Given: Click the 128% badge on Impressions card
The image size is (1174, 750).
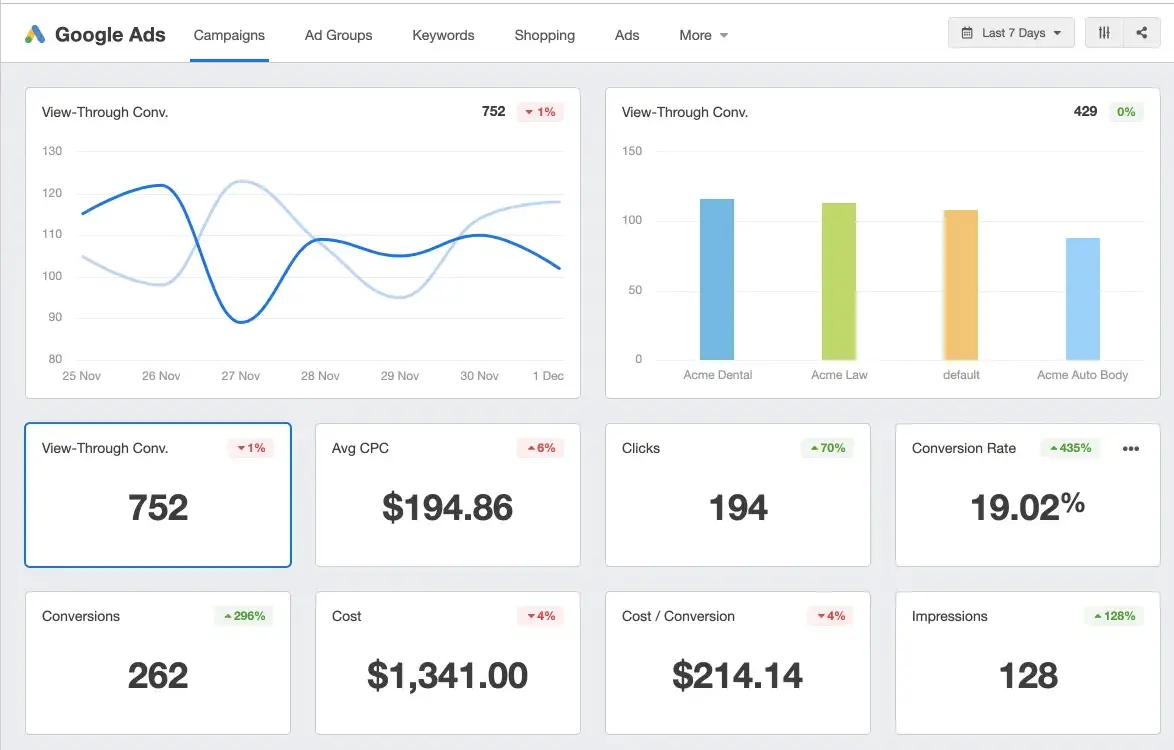Looking at the screenshot, I should pos(1114,616).
